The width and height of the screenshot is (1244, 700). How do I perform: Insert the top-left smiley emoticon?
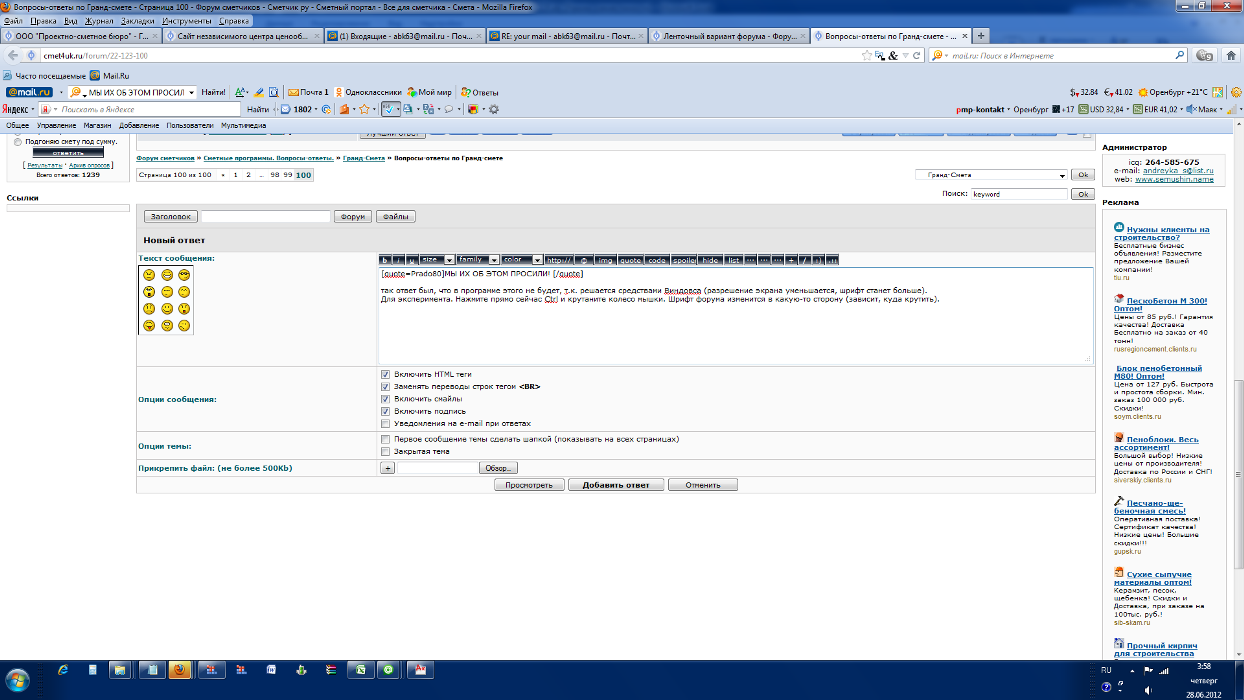tap(149, 274)
